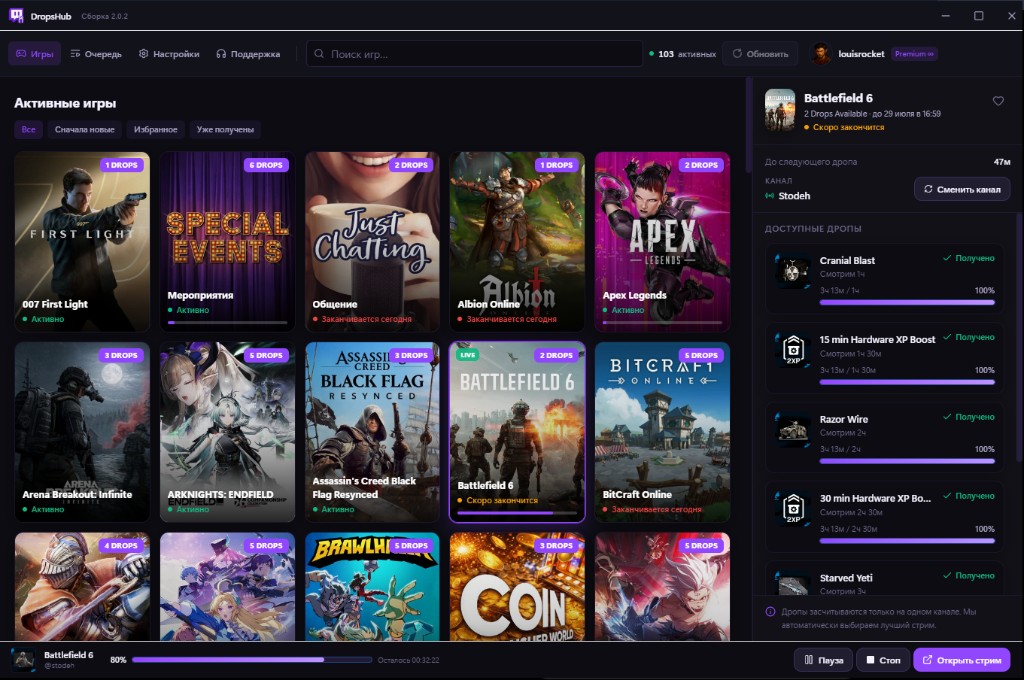Click the bottom 80% progress bar
Viewport: 1024px width, 680px height.
(252, 660)
